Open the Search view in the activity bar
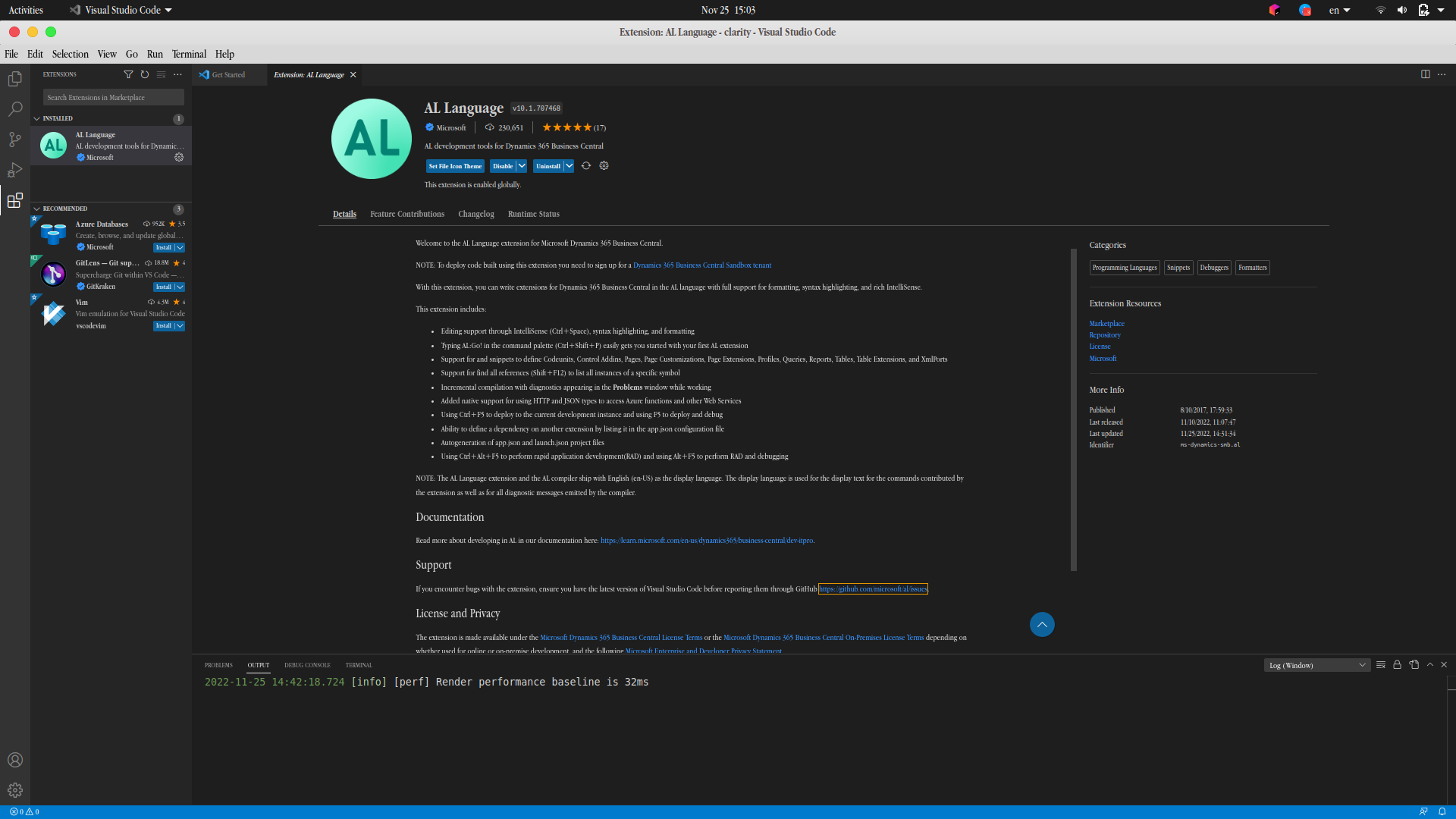This screenshot has height=819, width=1456. click(x=15, y=109)
